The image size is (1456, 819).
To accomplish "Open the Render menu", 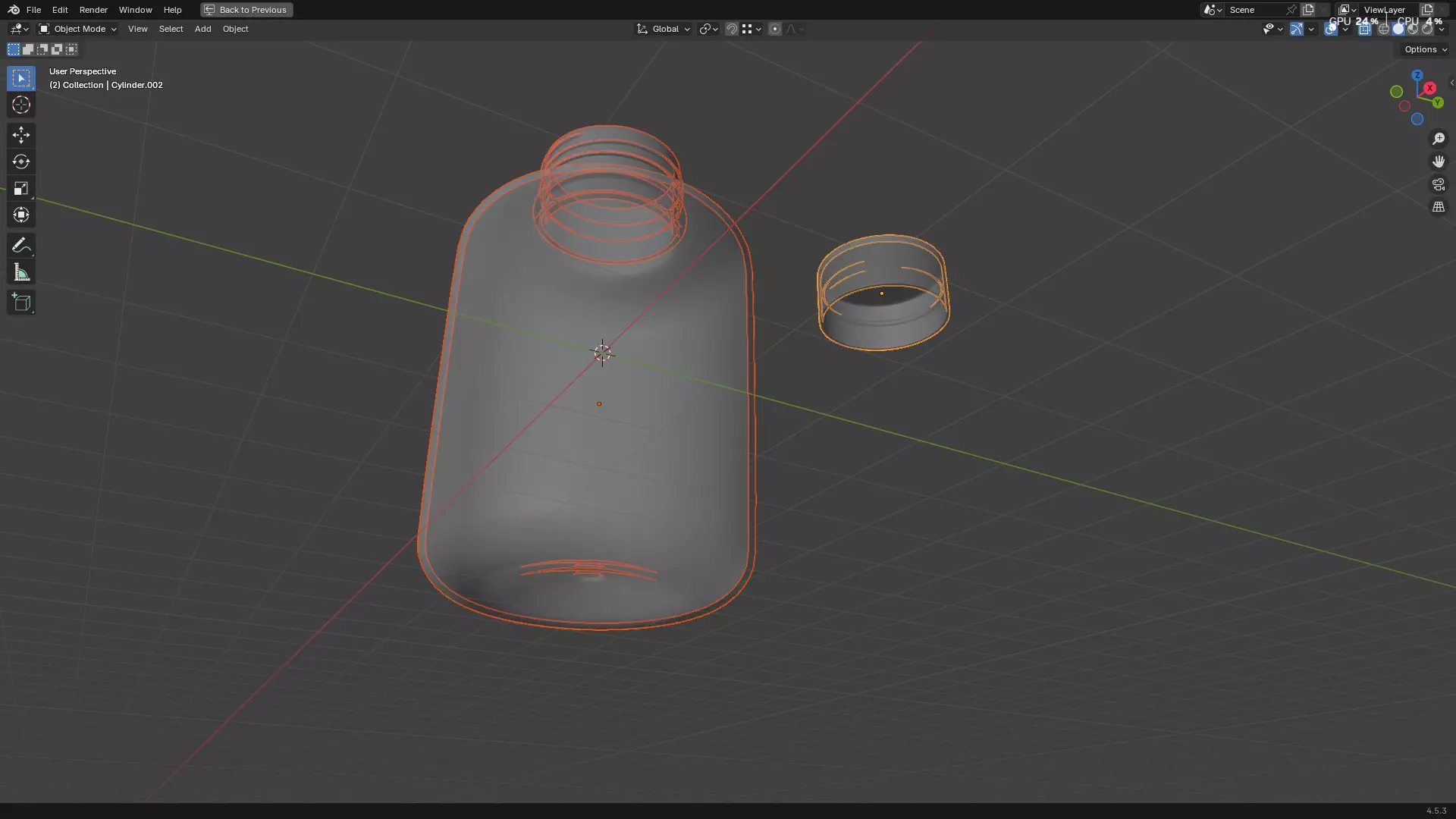I will [x=93, y=10].
